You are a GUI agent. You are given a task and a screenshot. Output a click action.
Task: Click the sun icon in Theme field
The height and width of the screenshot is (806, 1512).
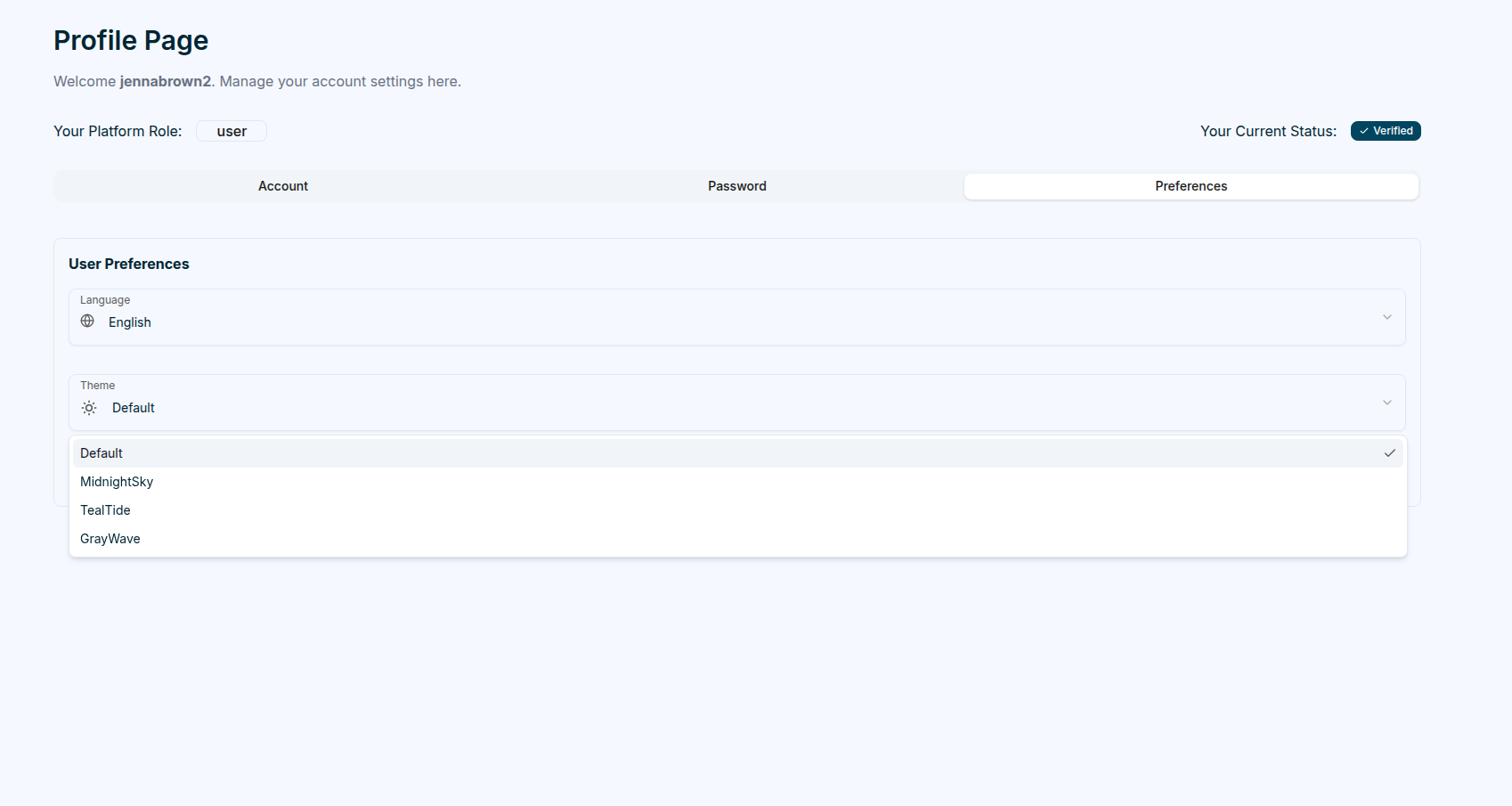pyautogui.click(x=89, y=408)
